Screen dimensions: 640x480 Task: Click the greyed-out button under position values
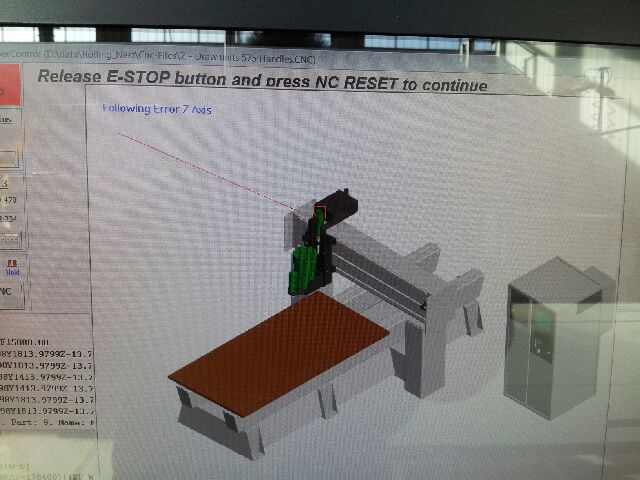point(8,240)
